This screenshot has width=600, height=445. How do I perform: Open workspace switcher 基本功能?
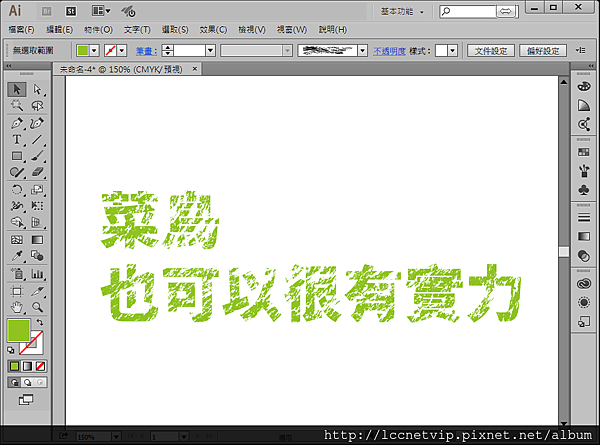coord(402,12)
